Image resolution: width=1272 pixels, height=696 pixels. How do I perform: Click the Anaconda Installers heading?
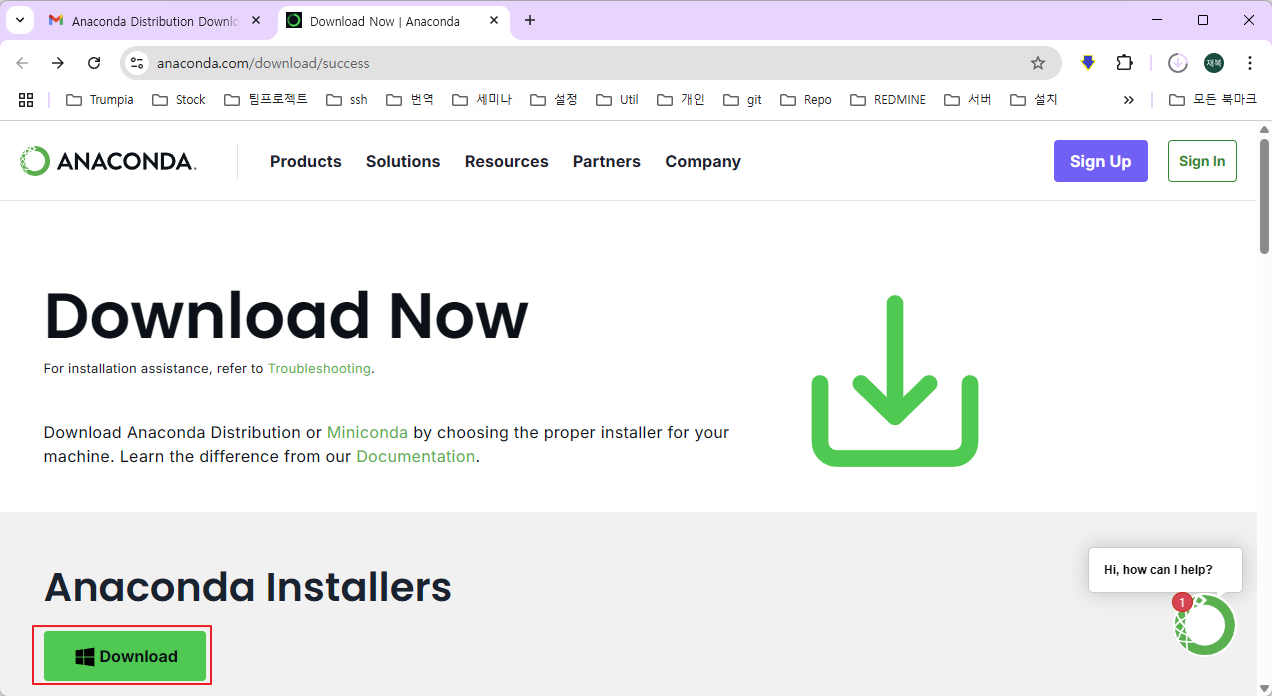coord(248,586)
